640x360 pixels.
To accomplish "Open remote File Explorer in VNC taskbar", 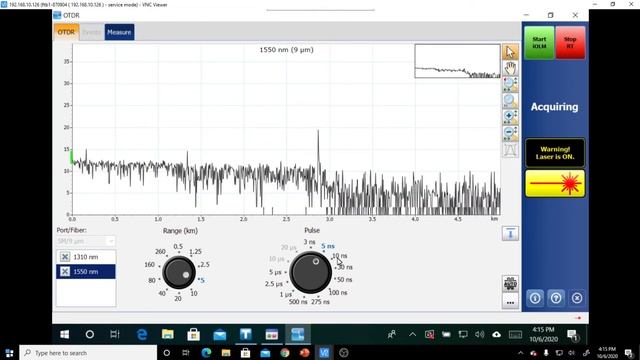I will (x=167, y=334).
